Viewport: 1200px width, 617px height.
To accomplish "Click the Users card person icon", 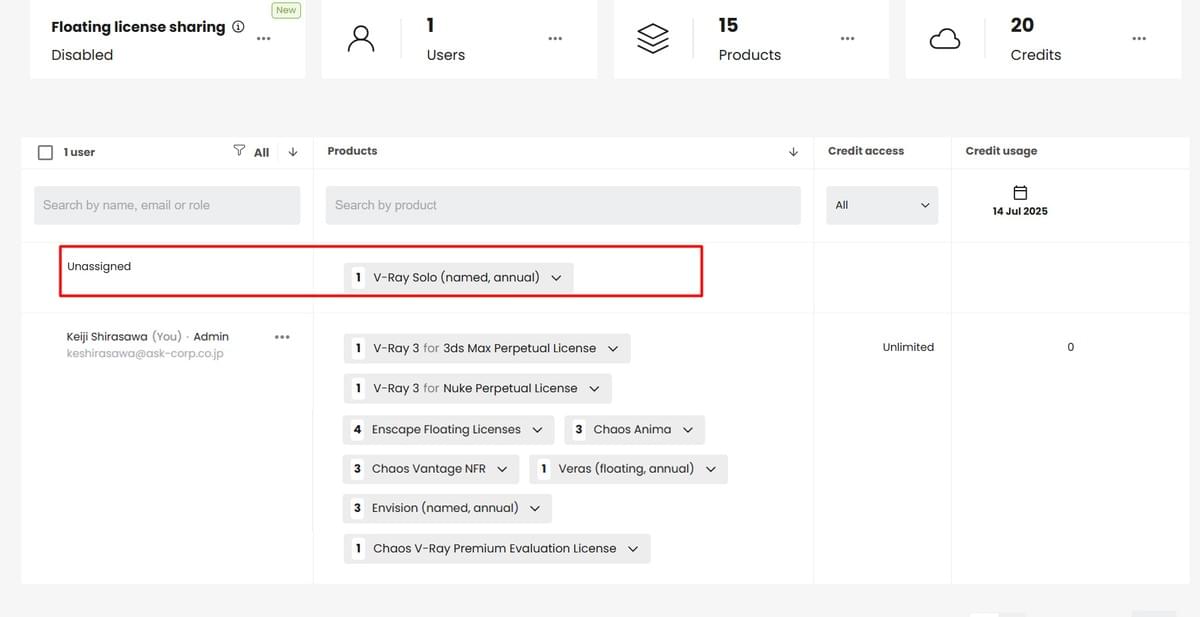I will [361, 38].
